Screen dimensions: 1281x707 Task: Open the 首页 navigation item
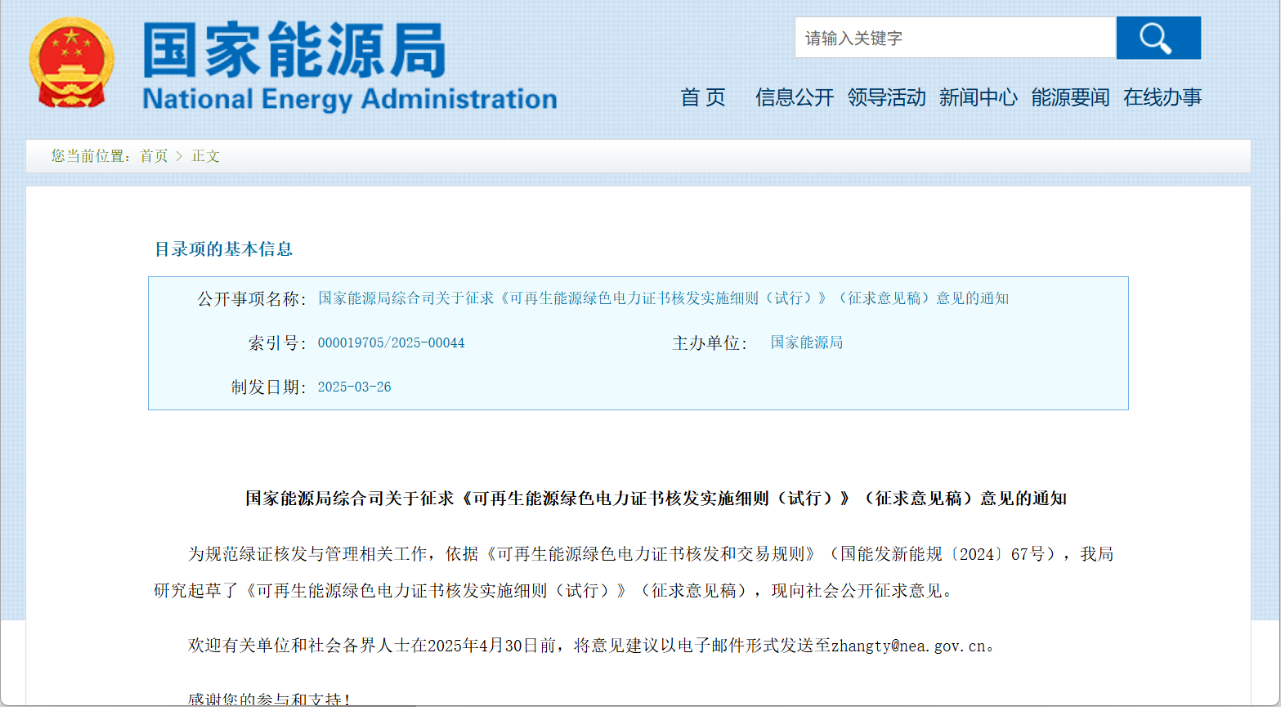tap(703, 97)
